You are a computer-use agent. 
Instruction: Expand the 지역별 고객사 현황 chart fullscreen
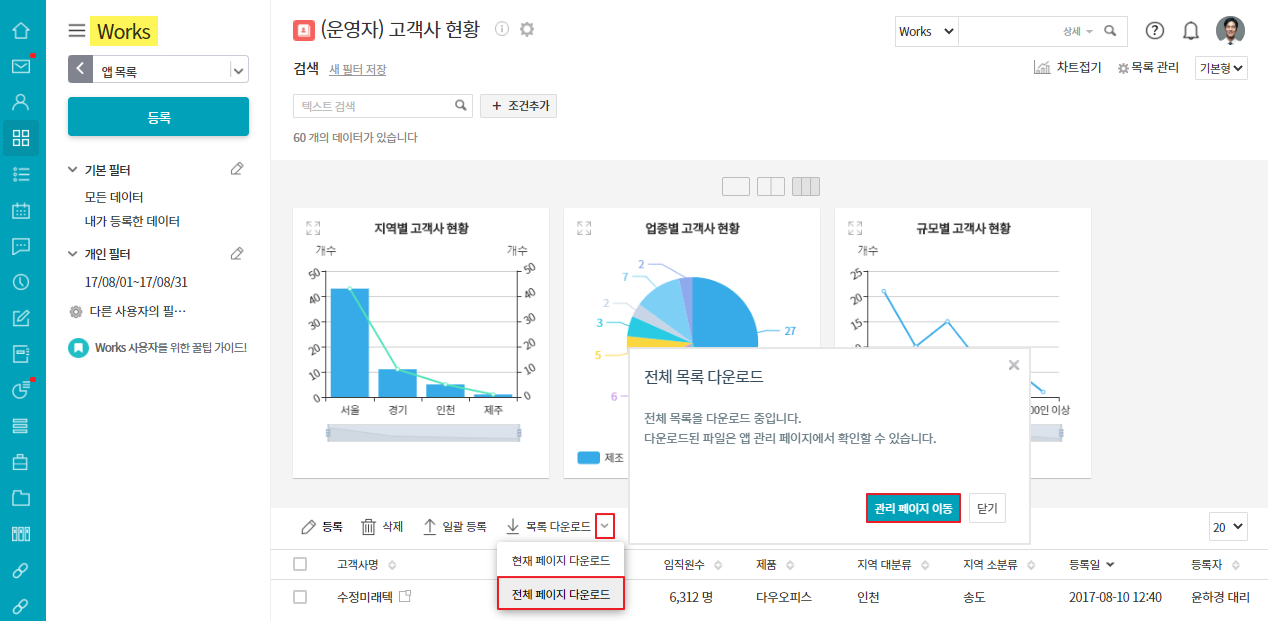[x=313, y=228]
